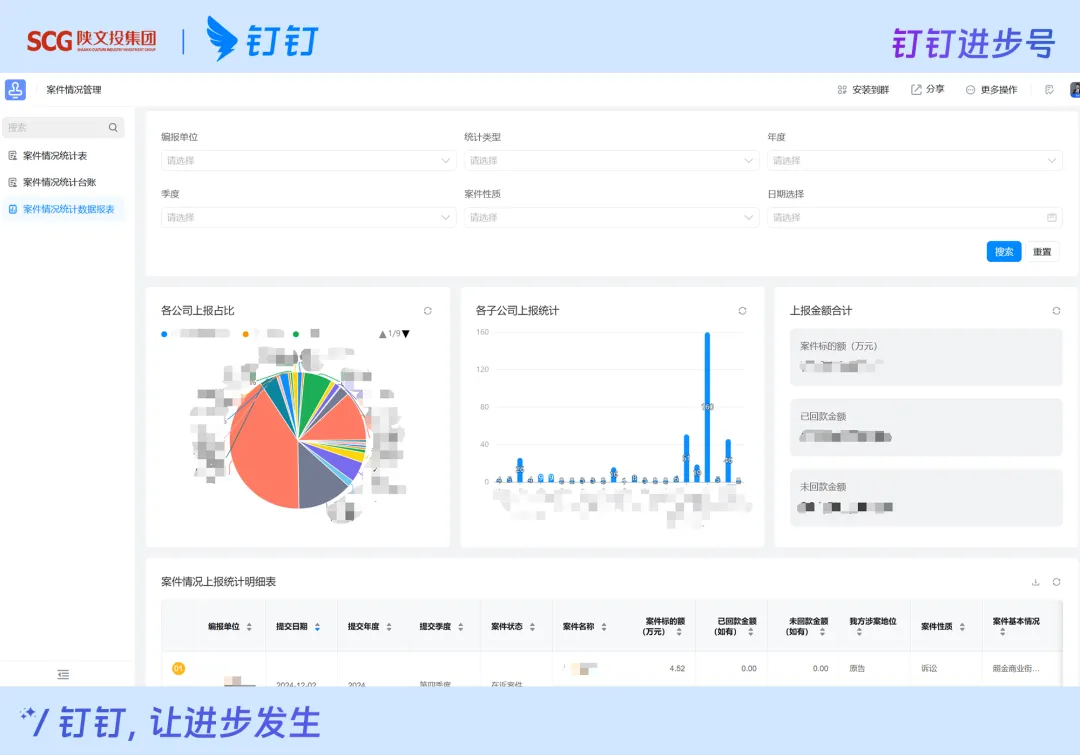Click the 案件情况管理 title text
This screenshot has width=1080, height=755.
74,90
